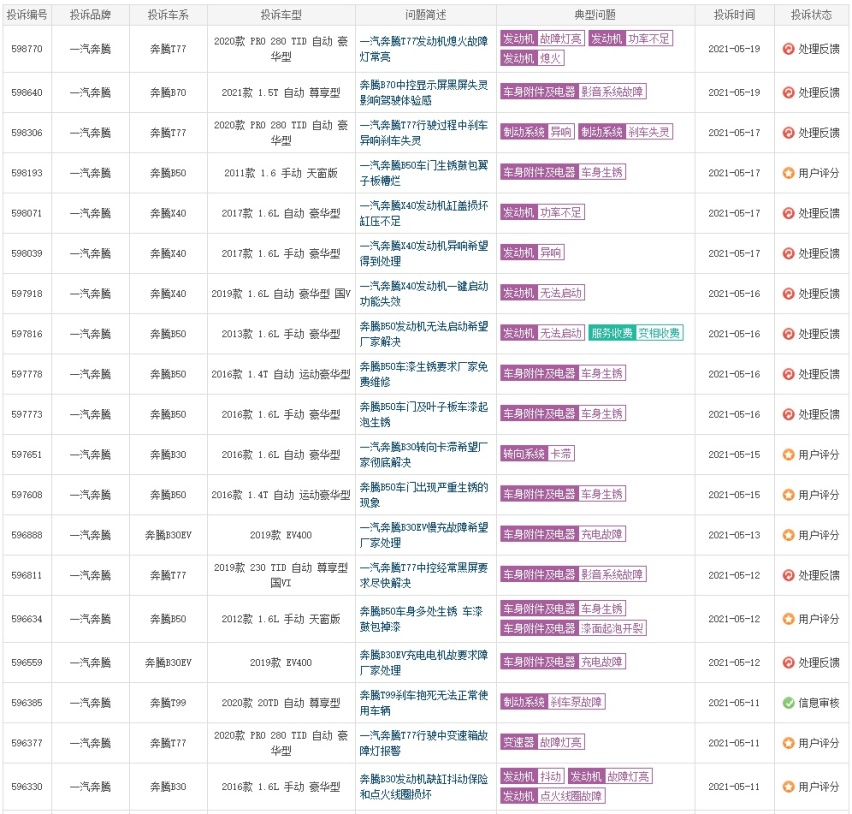Viewport: 852px width, 814px height.
Task: Click model cell 2011款 1.6 手动 天窗版
Action: coord(281,173)
